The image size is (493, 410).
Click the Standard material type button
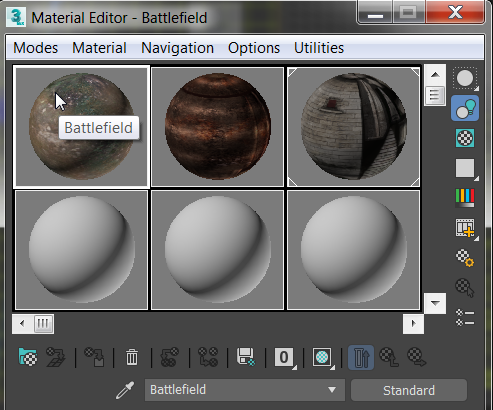[x=409, y=390]
